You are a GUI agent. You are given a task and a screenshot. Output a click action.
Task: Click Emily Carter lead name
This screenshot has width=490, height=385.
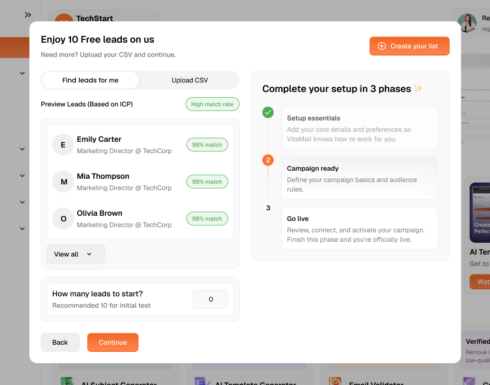pyautogui.click(x=99, y=139)
